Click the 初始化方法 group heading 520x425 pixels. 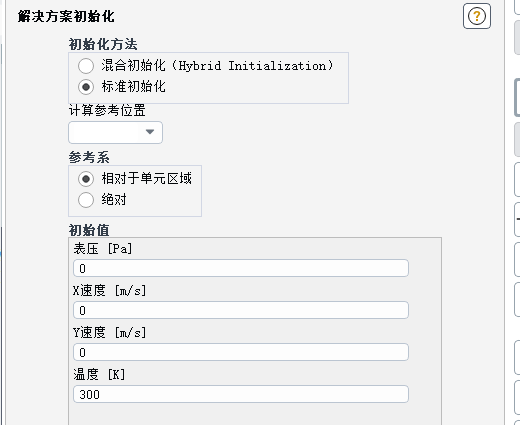tap(103, 44)
